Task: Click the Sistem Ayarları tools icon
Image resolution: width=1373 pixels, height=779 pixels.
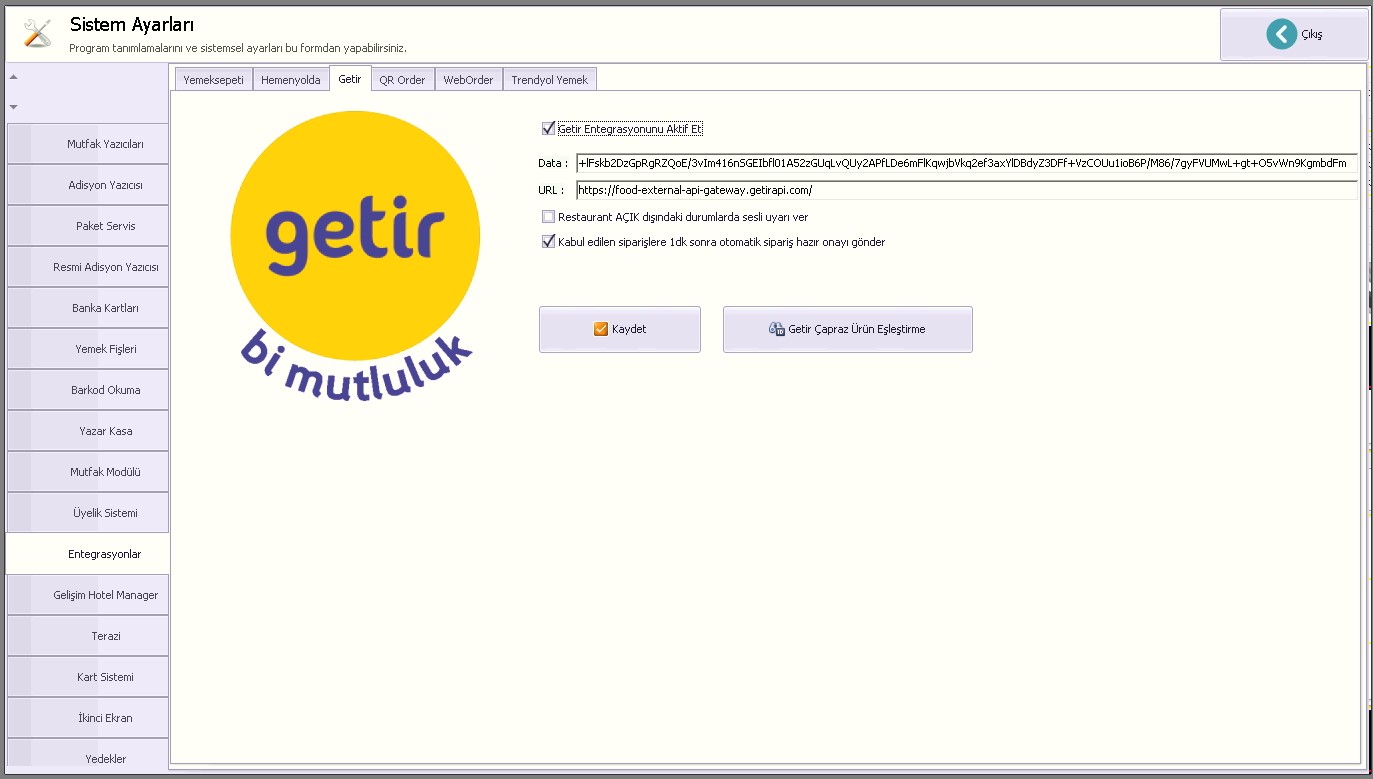Action: (x=37, y=33)
